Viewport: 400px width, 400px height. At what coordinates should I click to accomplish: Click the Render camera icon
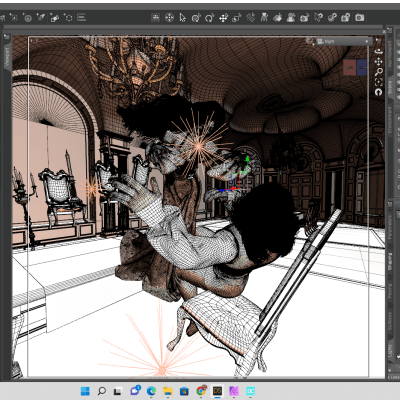[359, 17]
